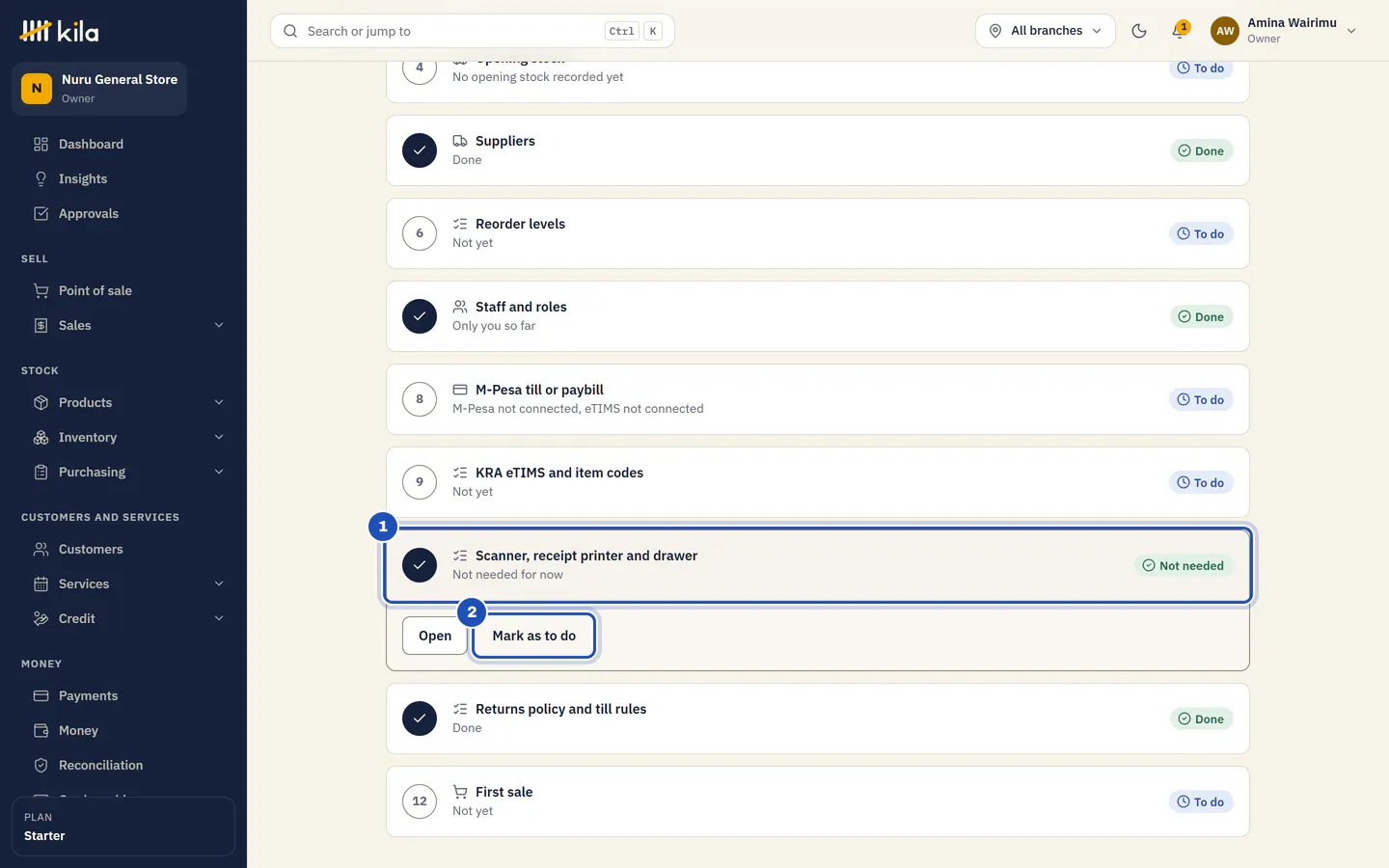Click the Search or jump to field

[x=473, y=31]
